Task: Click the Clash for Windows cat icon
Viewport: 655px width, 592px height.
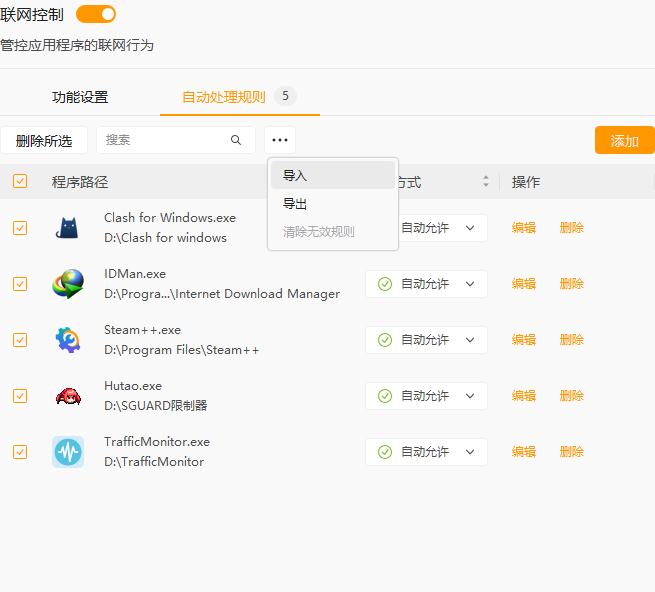Action: pos(68,228)
